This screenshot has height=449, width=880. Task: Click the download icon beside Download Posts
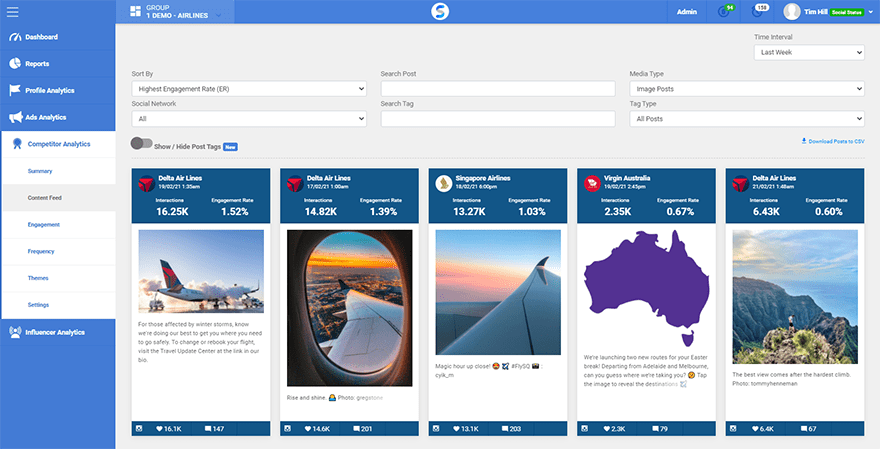pyautogui.click(x=804, y=141)
